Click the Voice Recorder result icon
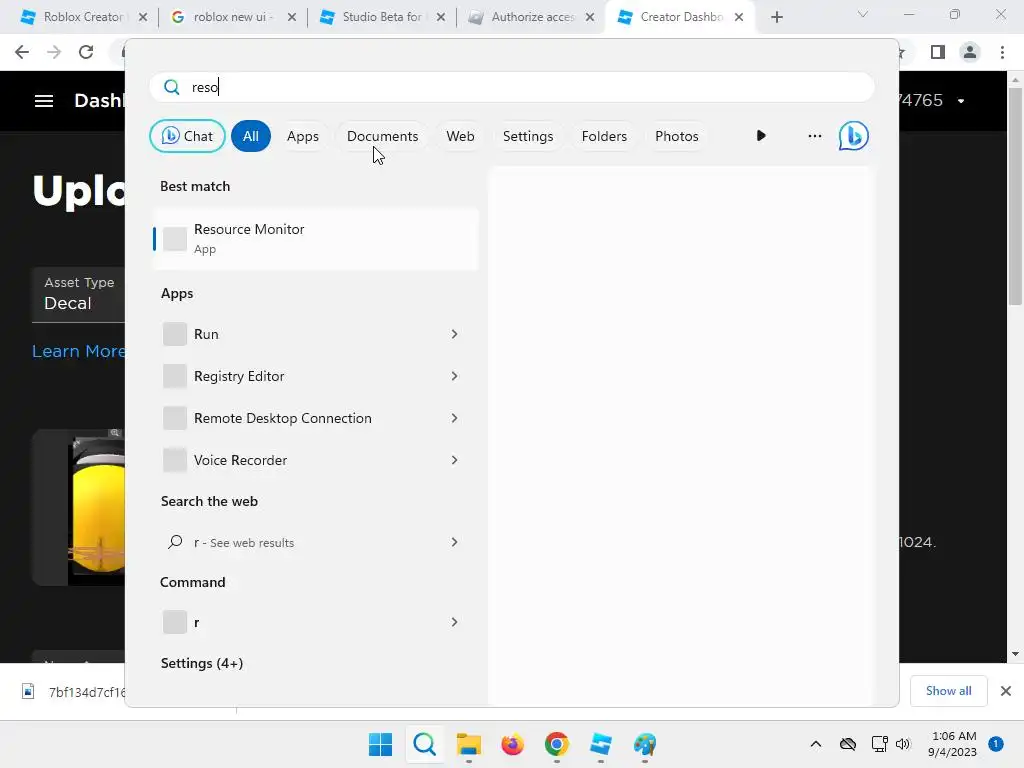The width and height of the screenshot is (1024, 768). click(x=175, y=460)
